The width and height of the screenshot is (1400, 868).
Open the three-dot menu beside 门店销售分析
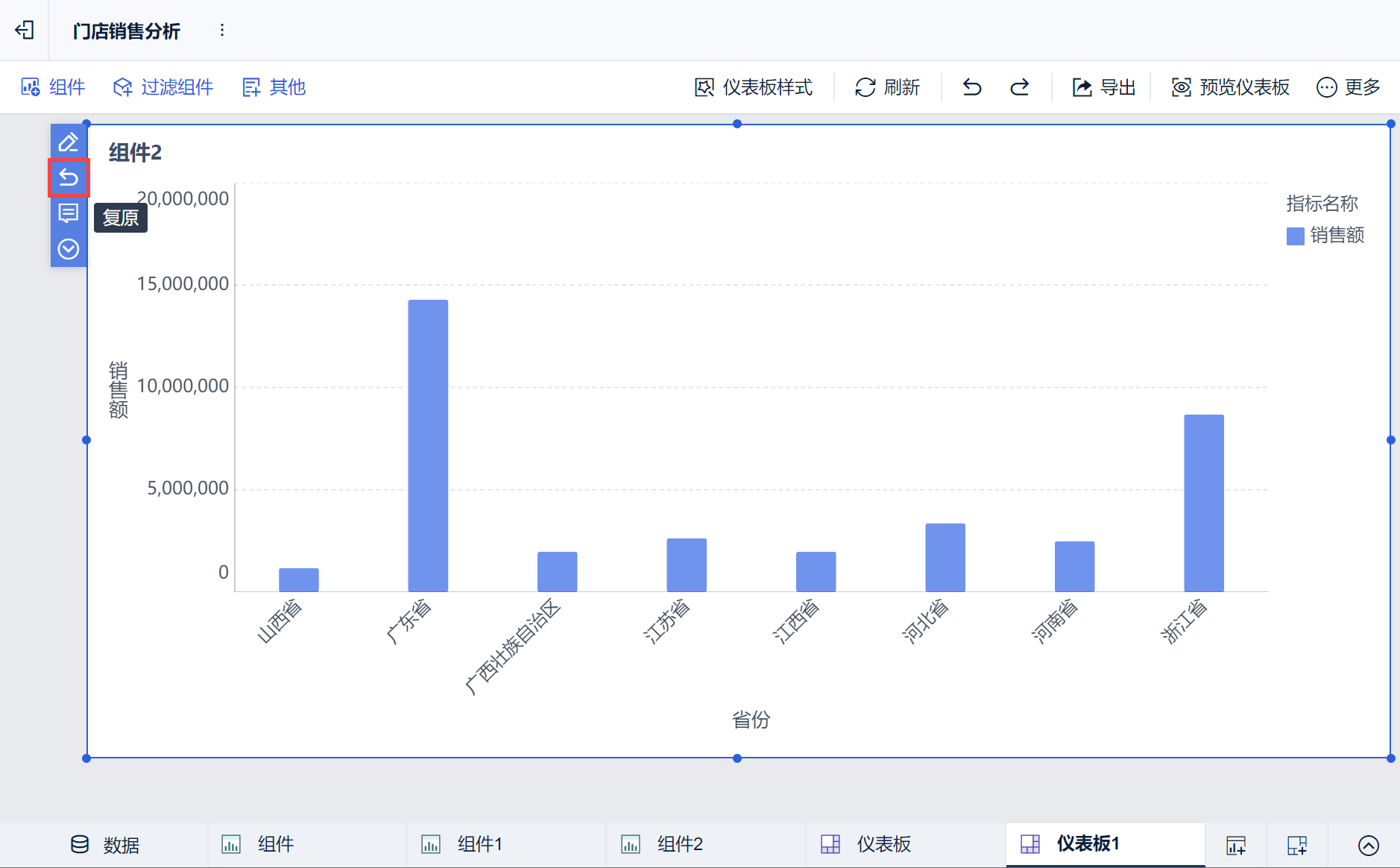click(x=222, y=30)
